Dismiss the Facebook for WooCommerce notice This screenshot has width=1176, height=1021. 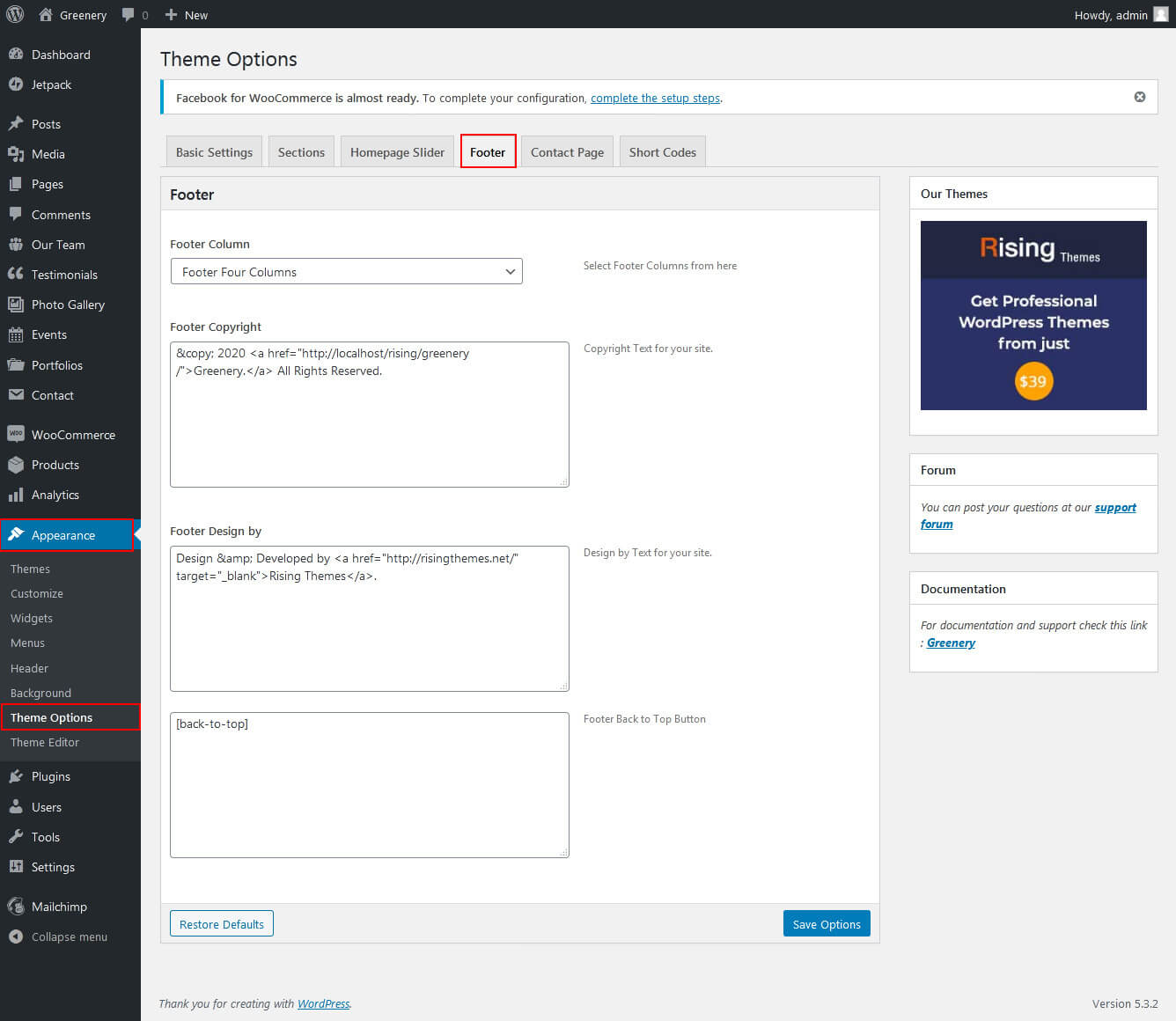click(1139, 97)
